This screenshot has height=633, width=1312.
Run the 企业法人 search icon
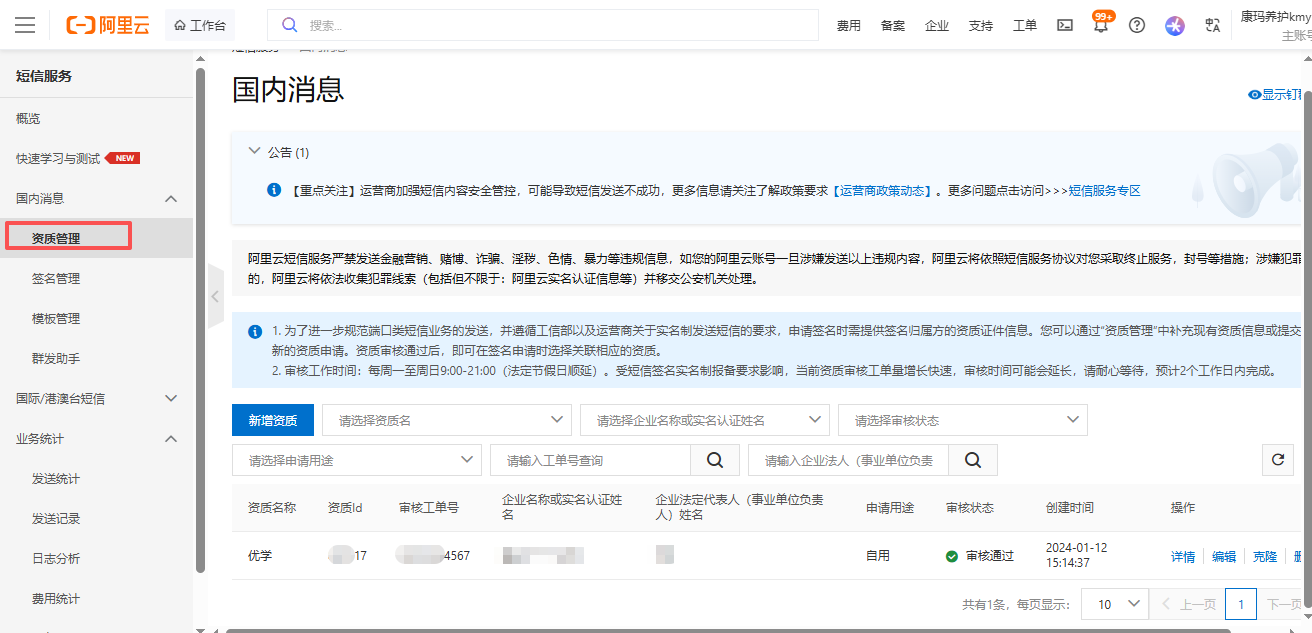[x=971, y=459]
